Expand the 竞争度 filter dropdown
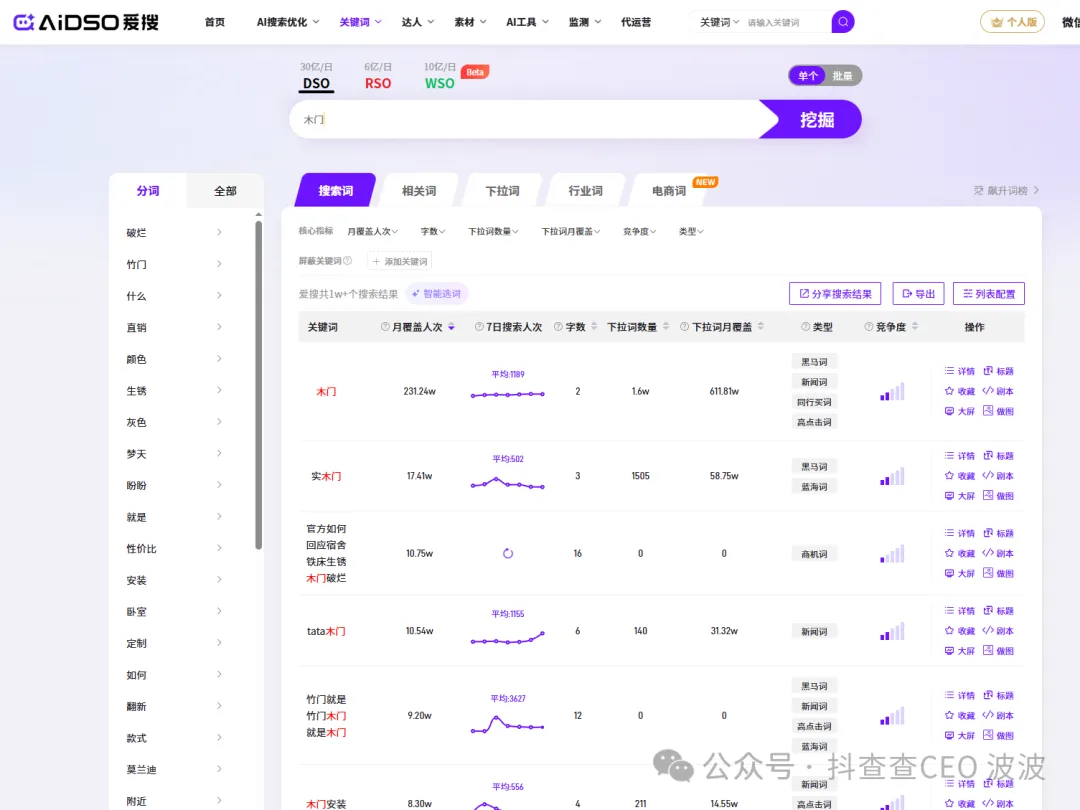The image size is (1080, 810). [638, 231]
